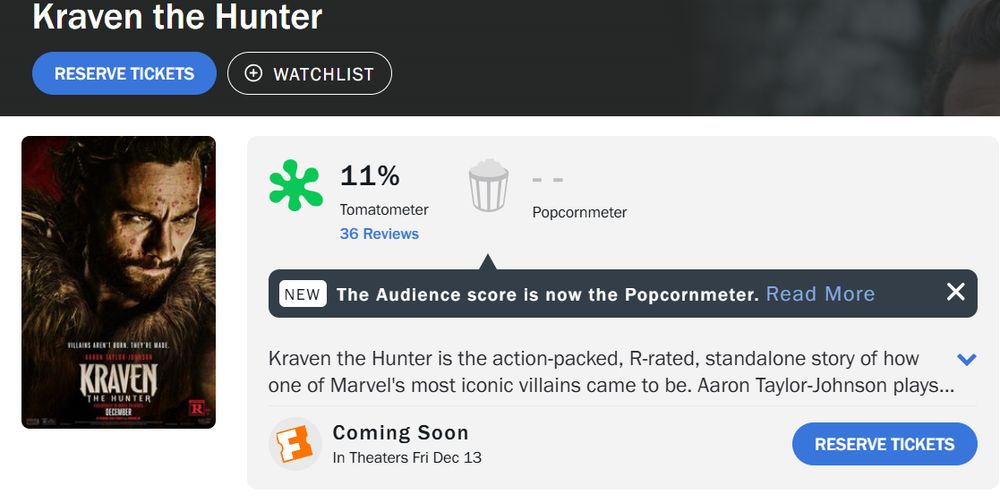This screenshot has height=502, width=1000.
Task: Select the Tomatometer label
Action: [384, 210]
